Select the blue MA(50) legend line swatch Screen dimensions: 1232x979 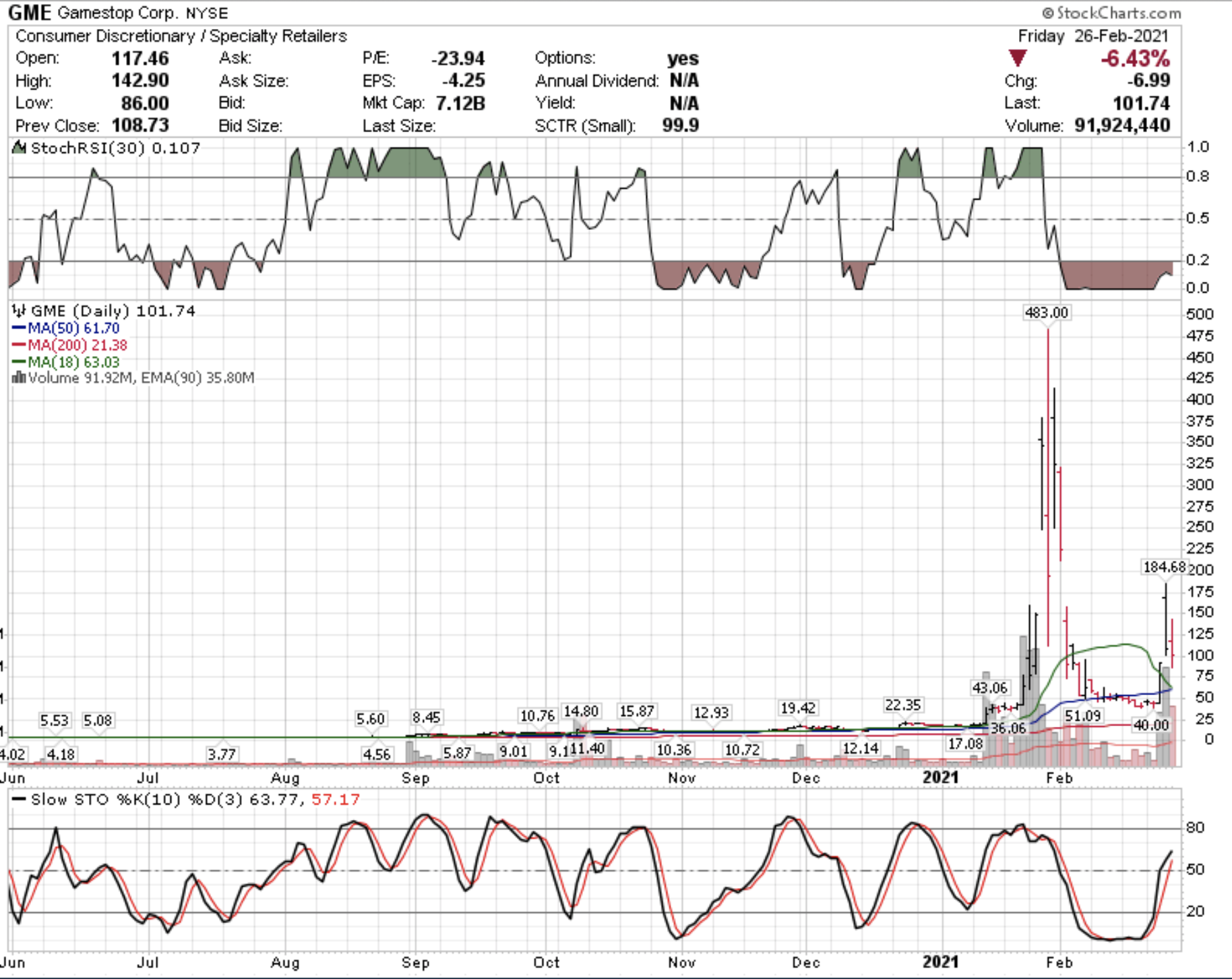pyautogui.click(x=19, y=328)
